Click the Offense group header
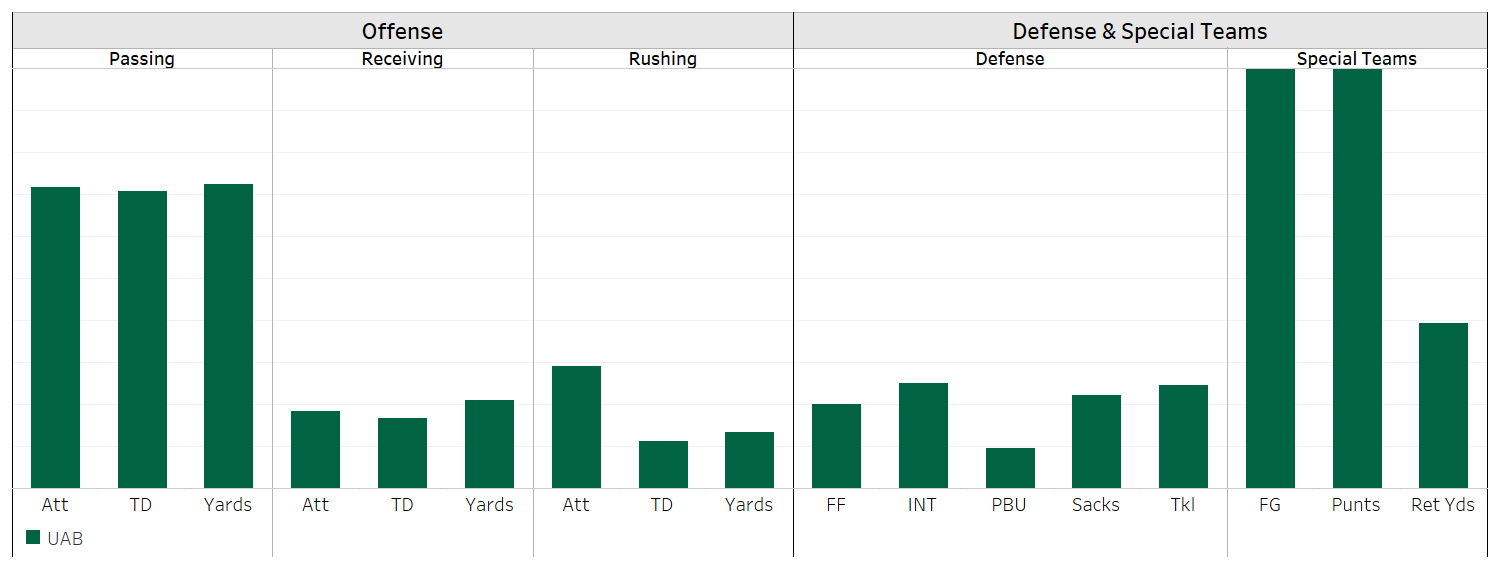 click(x=402, y=32)
